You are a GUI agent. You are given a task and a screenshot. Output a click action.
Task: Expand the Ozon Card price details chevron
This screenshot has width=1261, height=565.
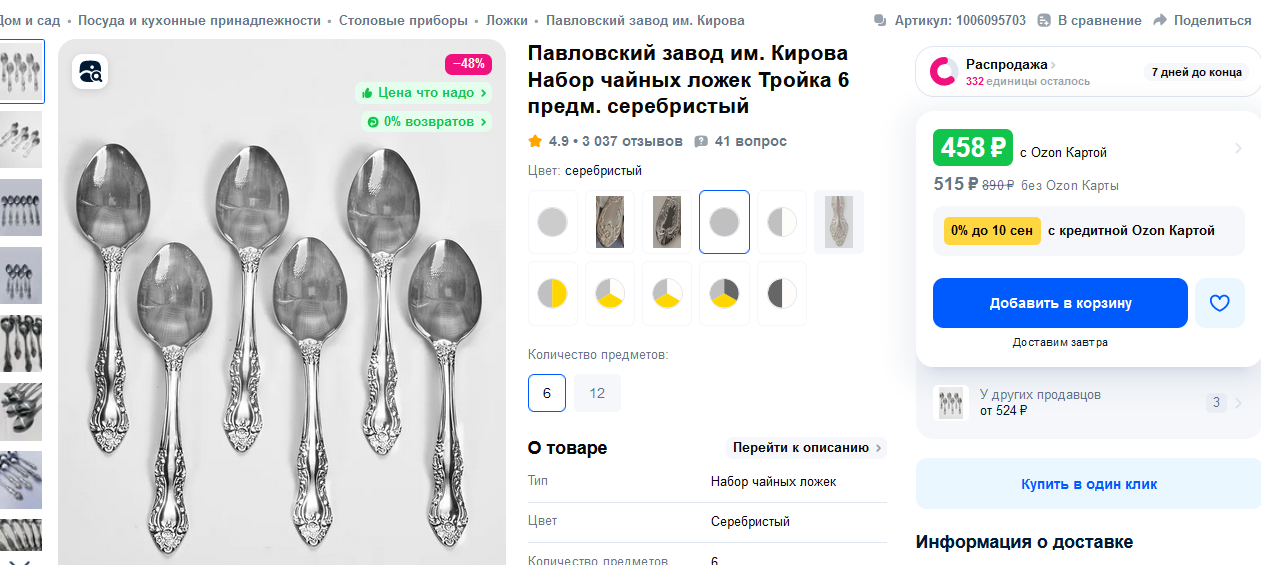[x=1238, y=148]
